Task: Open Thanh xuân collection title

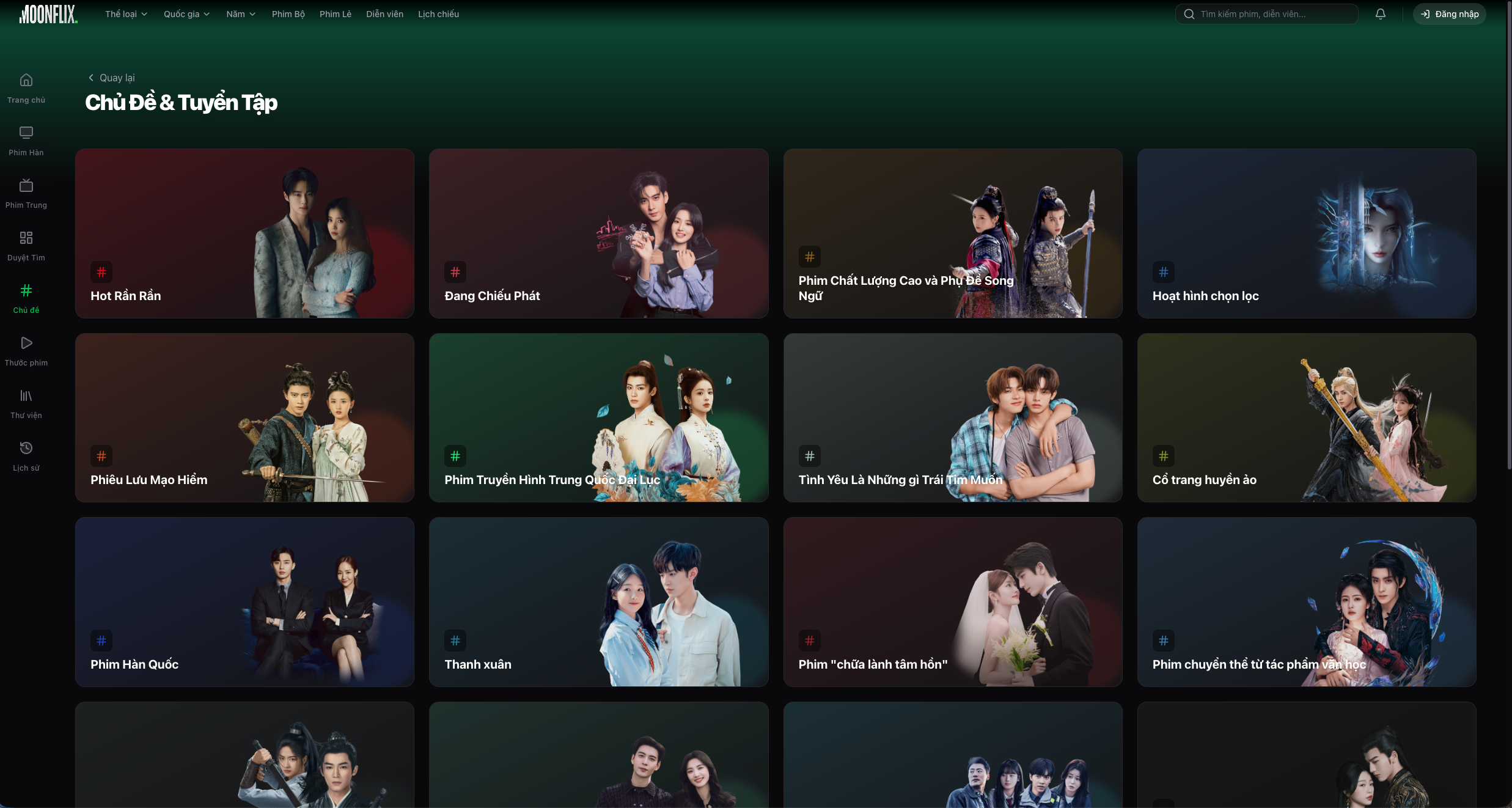Action: coord(478,664)
